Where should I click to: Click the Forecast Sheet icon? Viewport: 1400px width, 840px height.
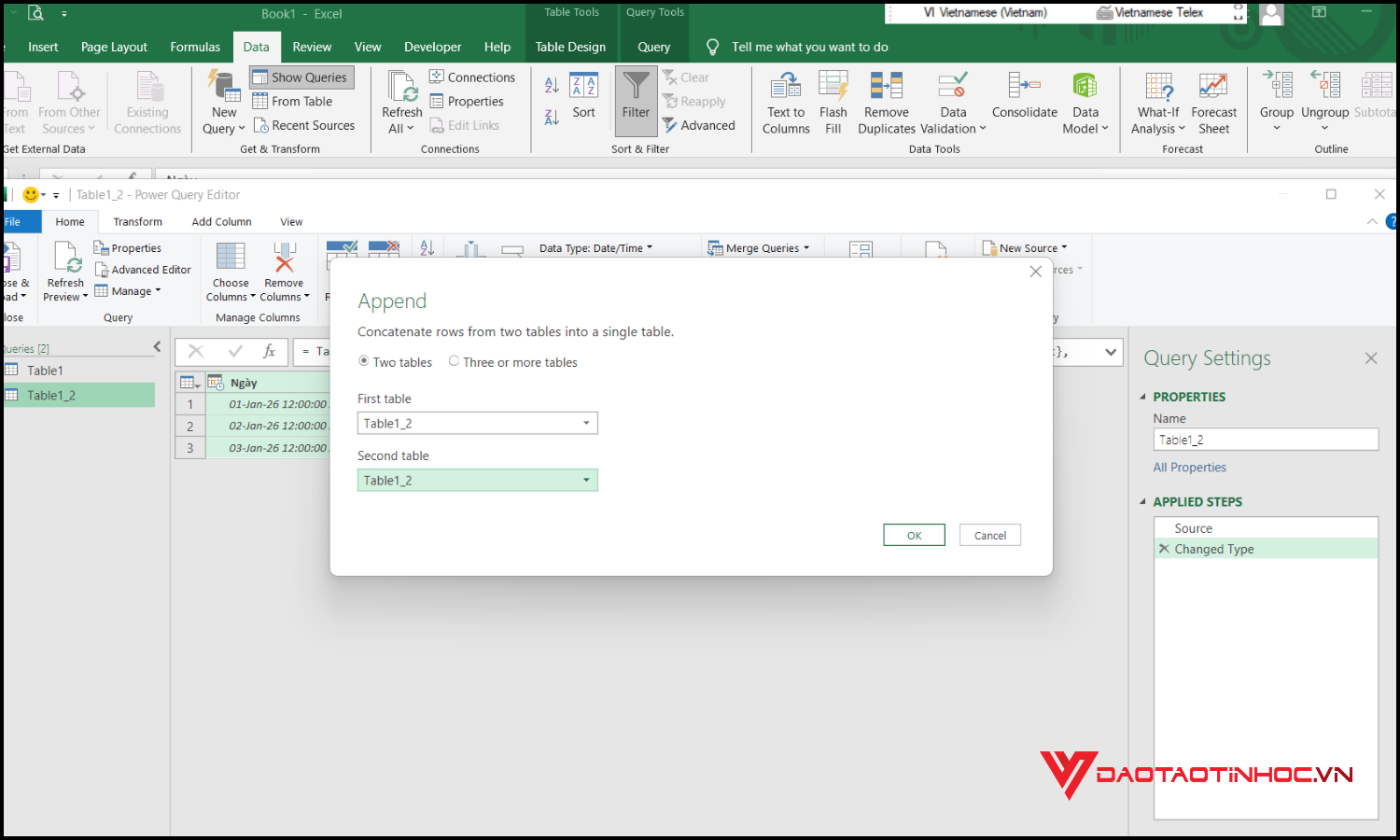(1213, 101)
